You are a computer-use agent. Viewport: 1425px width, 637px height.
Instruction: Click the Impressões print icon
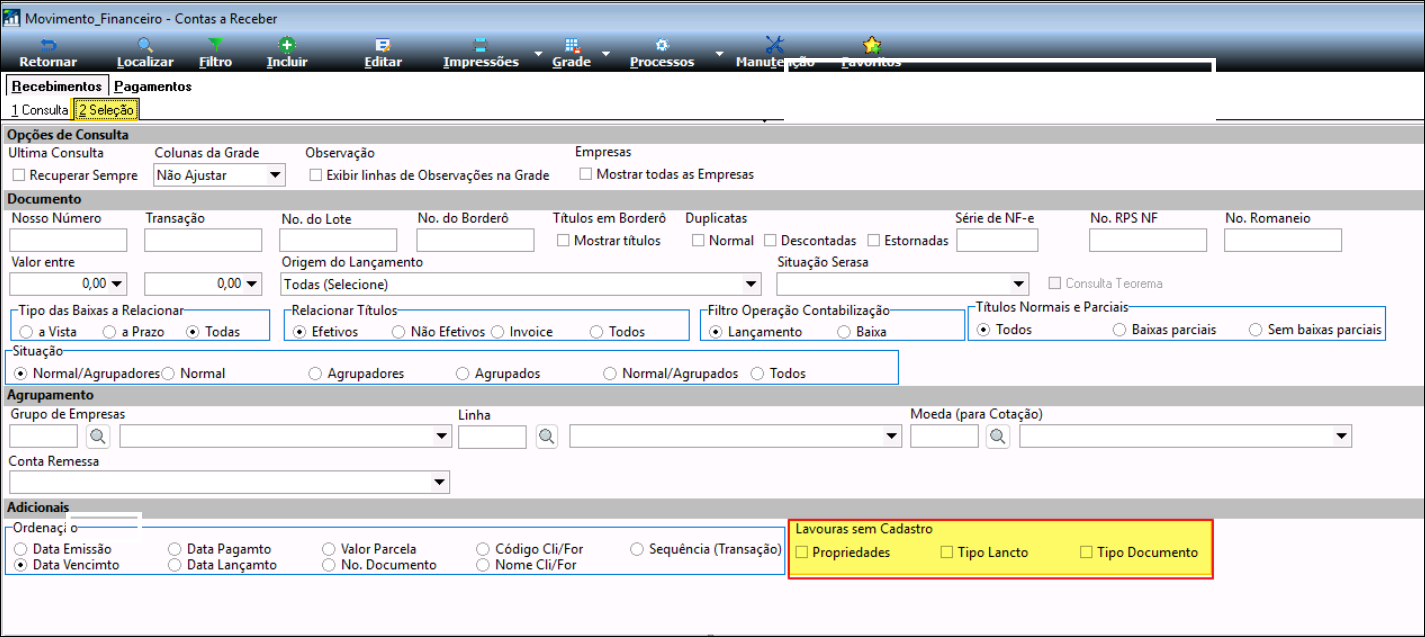point(480,45)
